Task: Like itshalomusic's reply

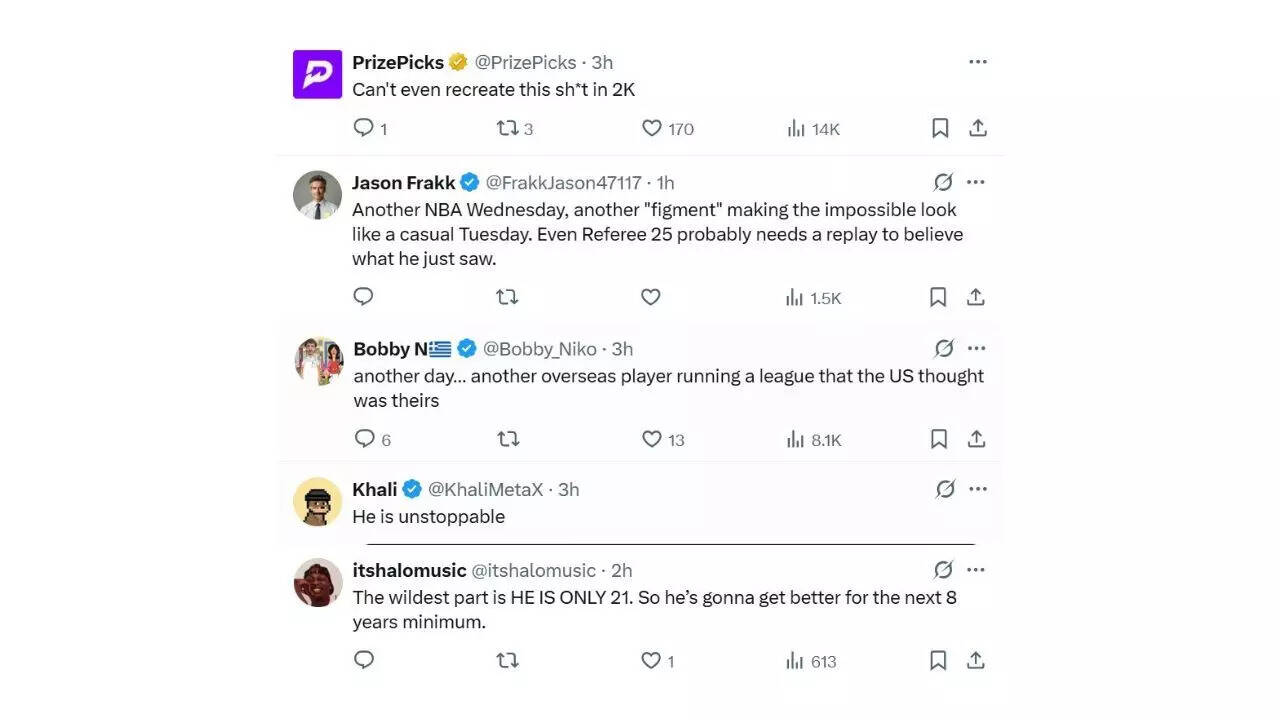Action: [650, 660]
